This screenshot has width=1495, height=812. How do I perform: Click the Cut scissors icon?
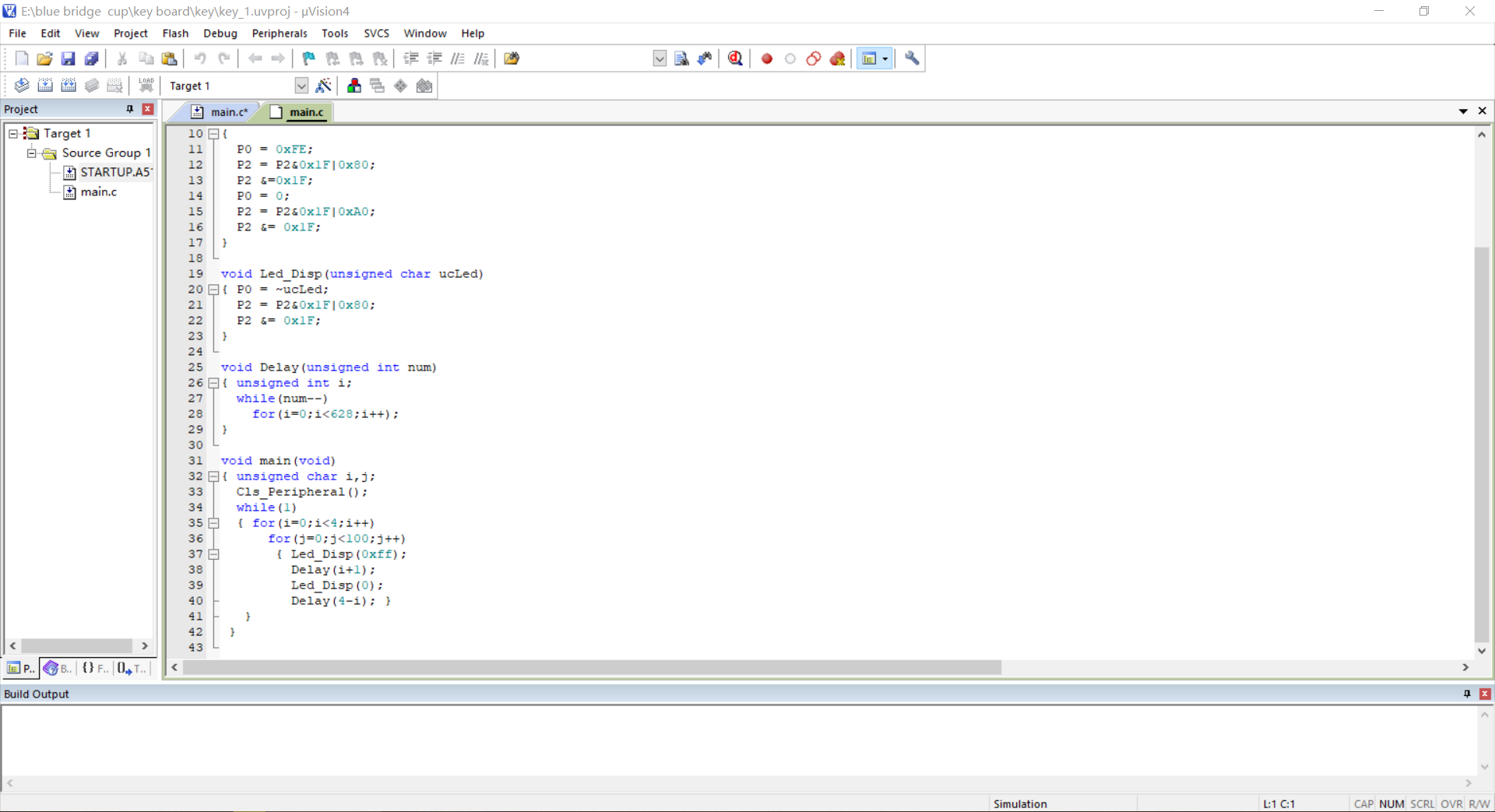tap(122, 58)
